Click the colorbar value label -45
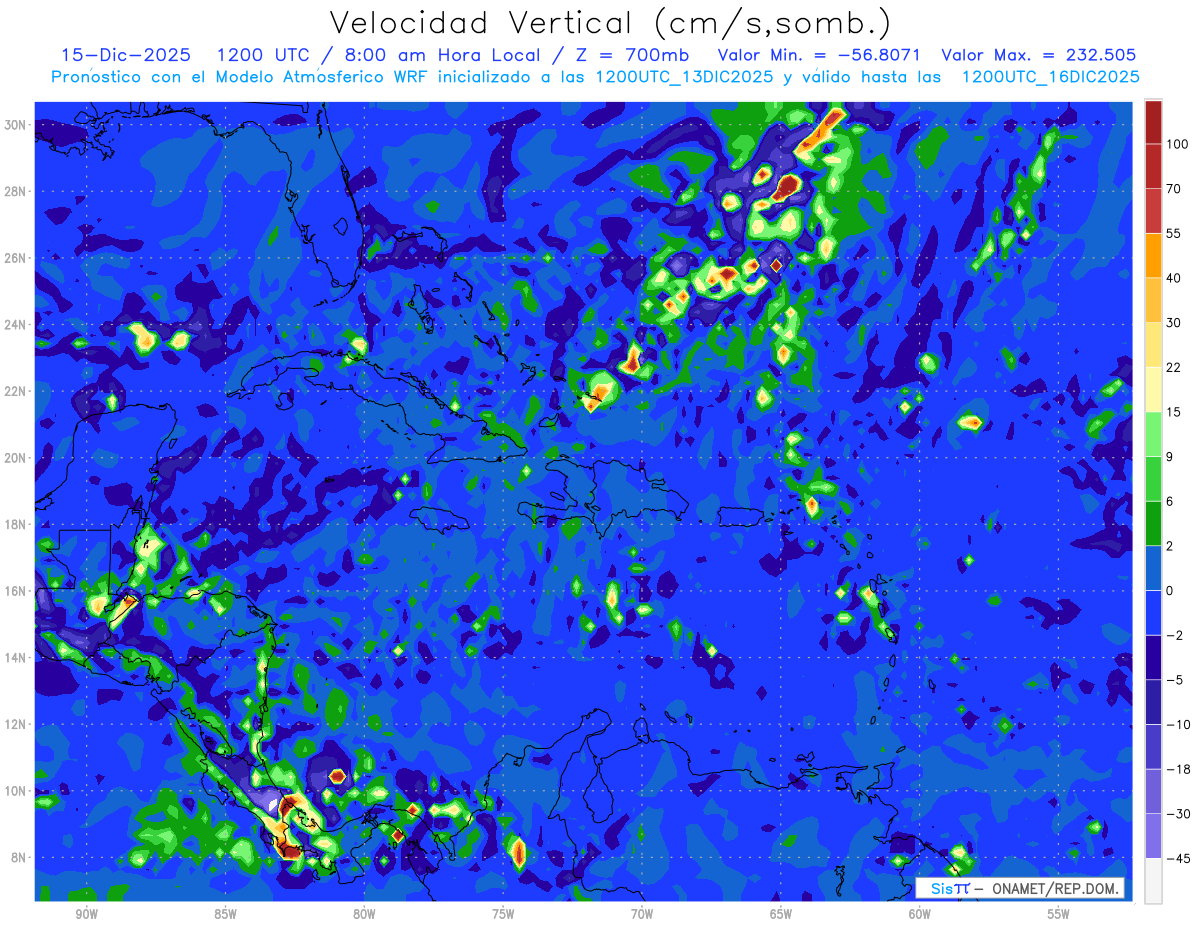 click(x=1178, y=858)
